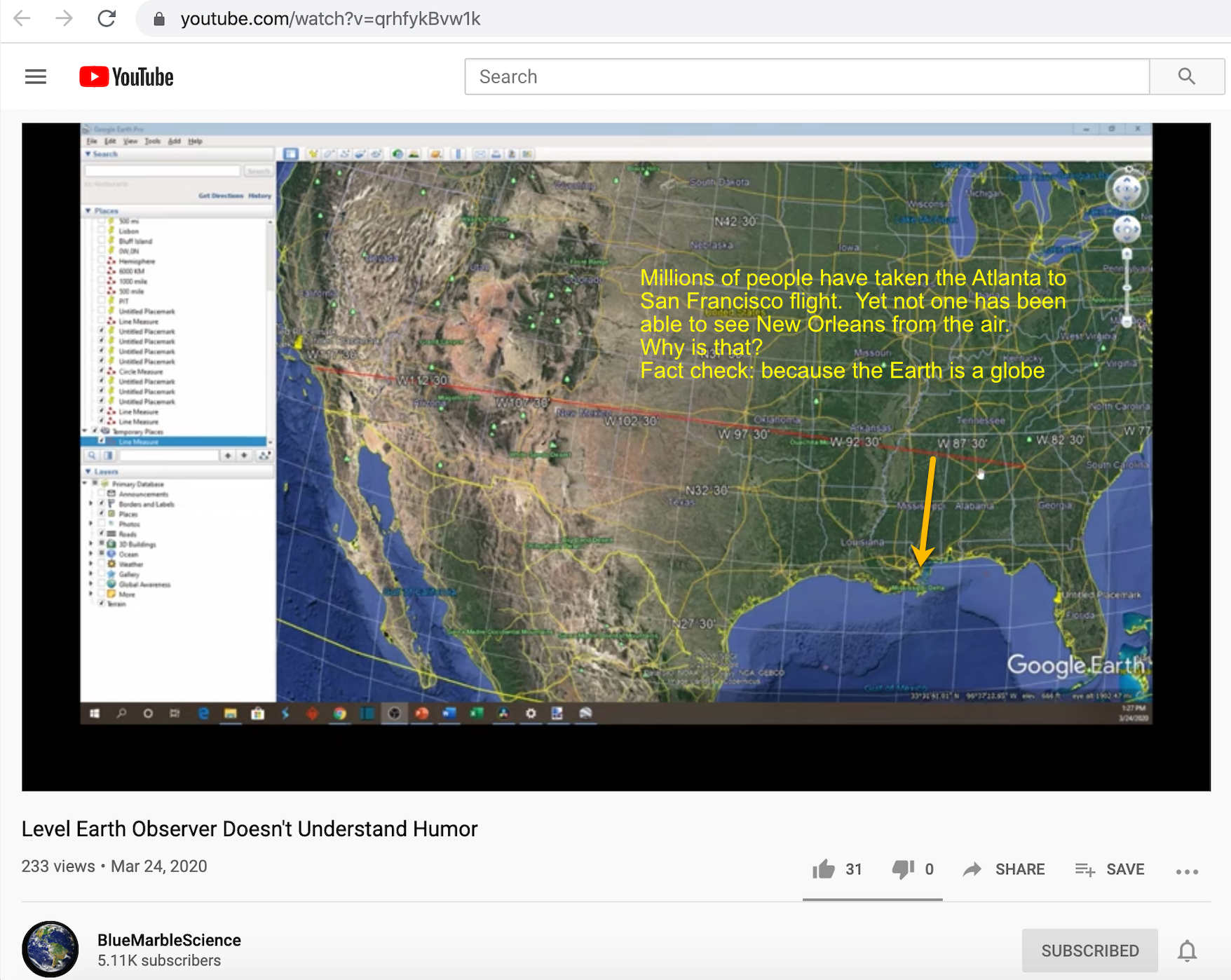This screenshot has width=1231, height=980.
Task: Expand the 3D Buildings layer arrow
Action: [90, 543]
